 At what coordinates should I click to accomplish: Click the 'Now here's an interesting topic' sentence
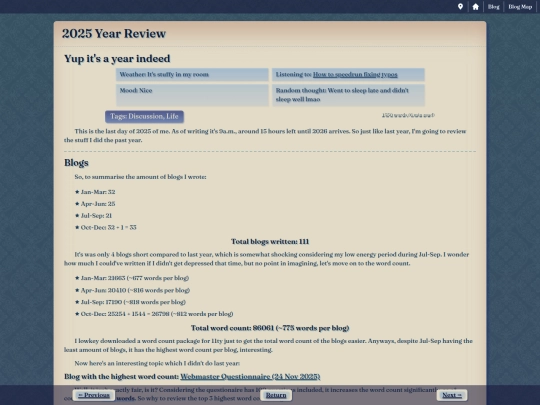point(157,363)
